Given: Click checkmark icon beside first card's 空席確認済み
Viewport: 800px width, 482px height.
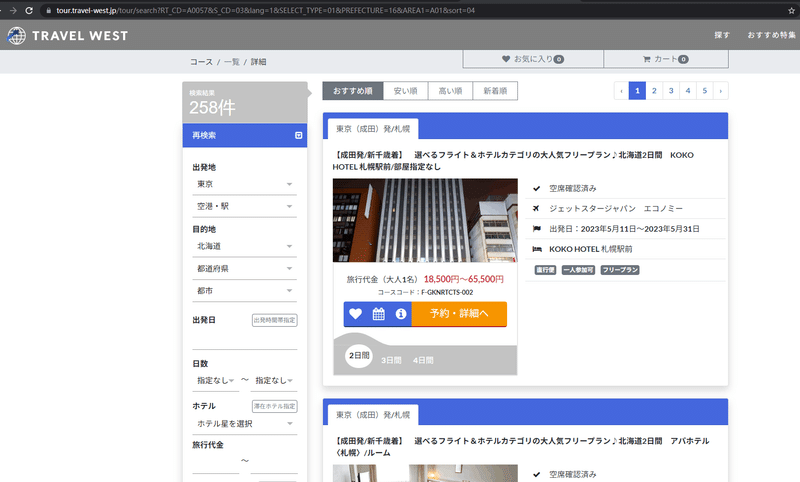Looking at the screenshot, I should click(x=536, y=188).
